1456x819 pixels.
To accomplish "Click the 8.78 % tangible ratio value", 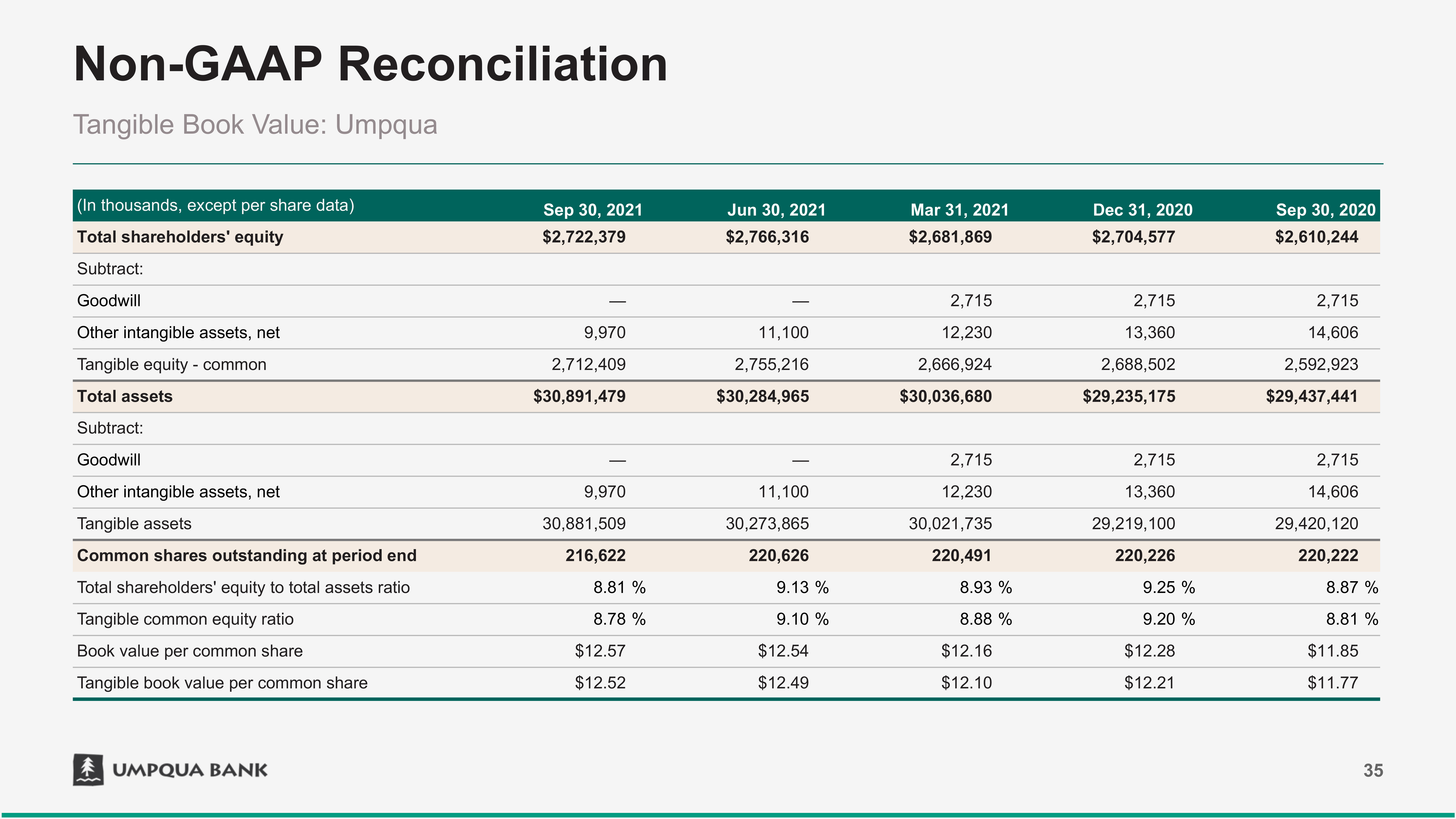I will pyautogui.click(x=618, y=619).
